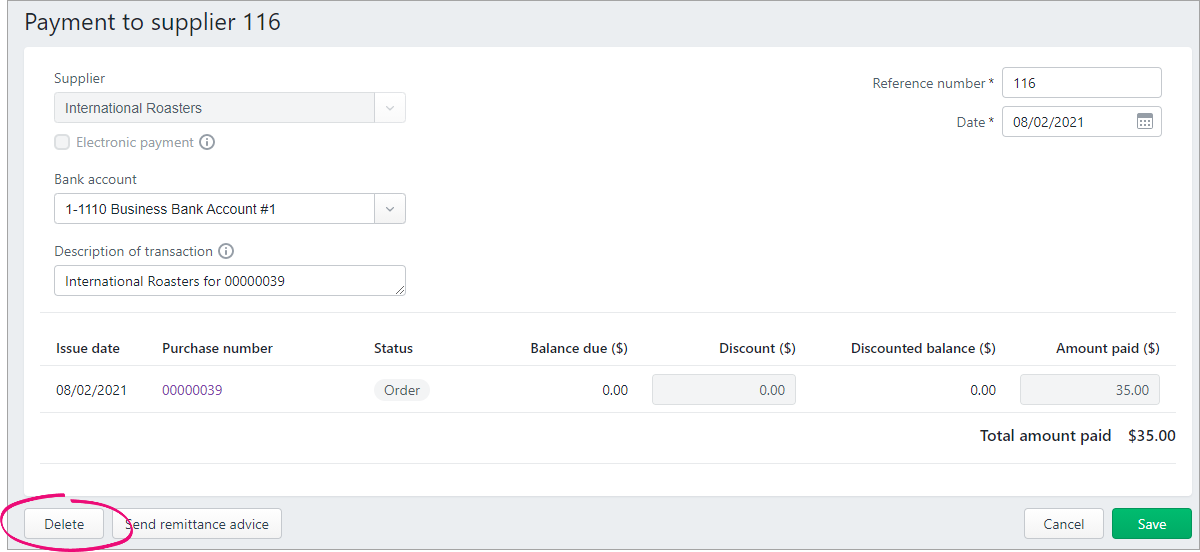Click the Order status badge
Viewport: 1200px width, 552px height.
coord(402,390)
